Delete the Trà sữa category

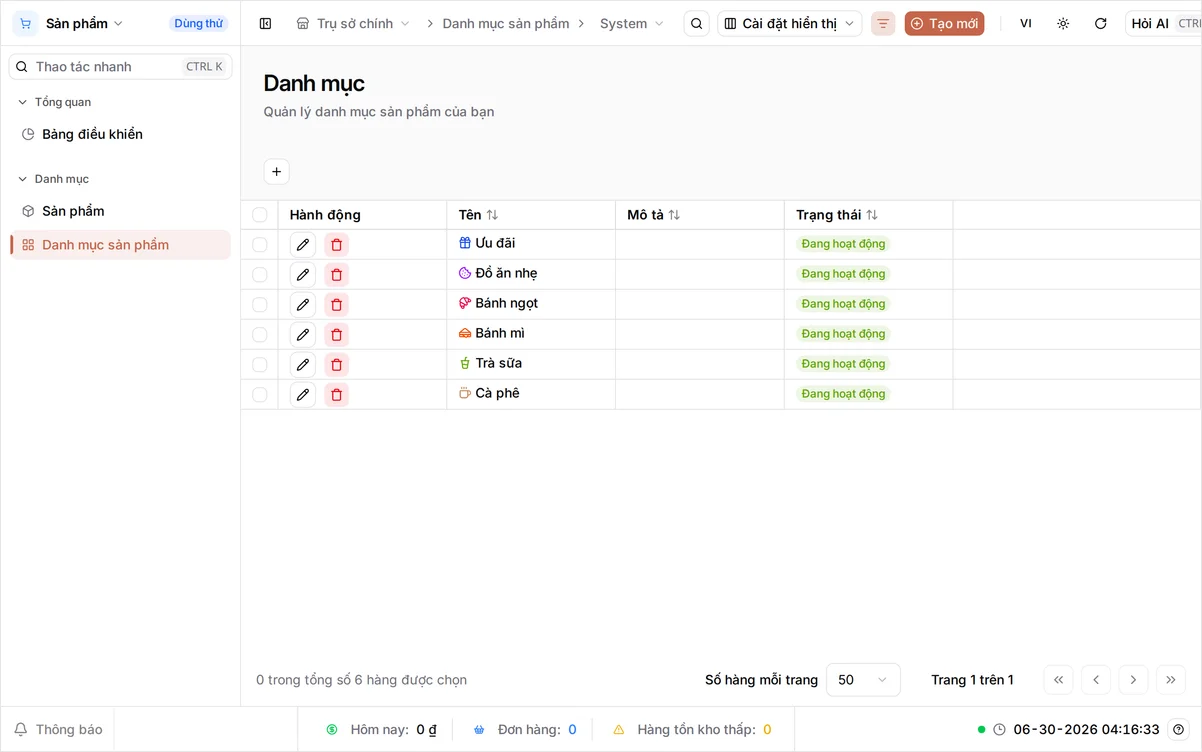336,365
